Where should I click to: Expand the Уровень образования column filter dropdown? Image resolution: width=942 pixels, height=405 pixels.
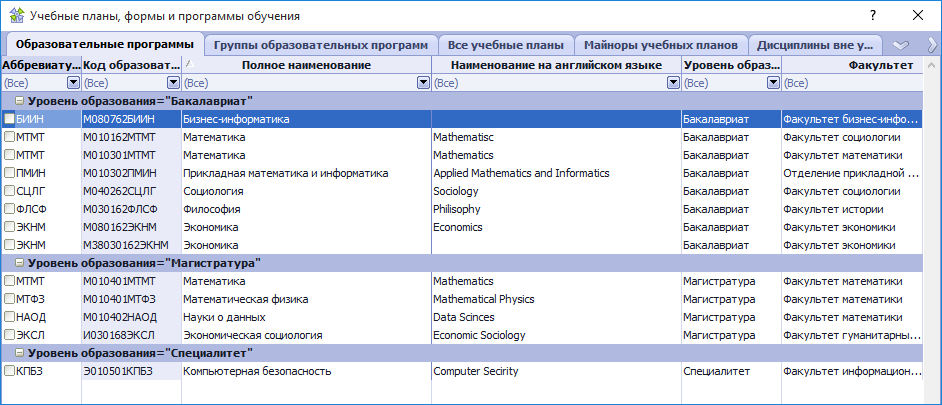click(772, 83)
